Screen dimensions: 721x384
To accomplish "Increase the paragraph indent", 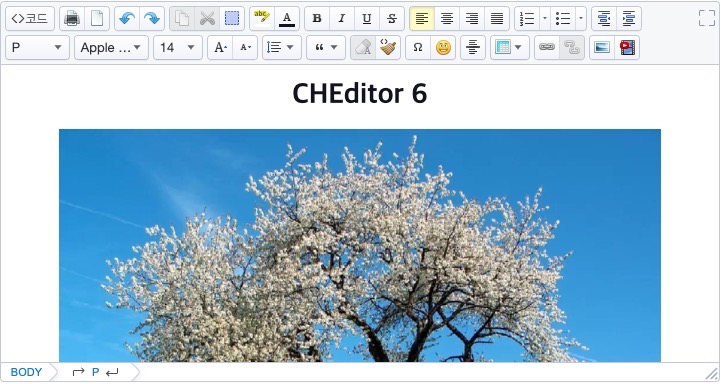I will pyautogui.click(x=629, y=18).
